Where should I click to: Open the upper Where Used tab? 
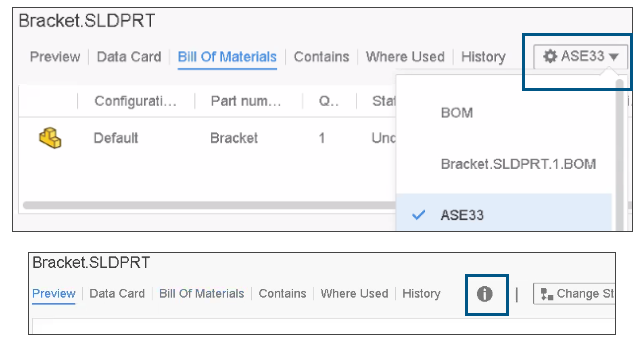pyautogui.click(x=405, y=57)
